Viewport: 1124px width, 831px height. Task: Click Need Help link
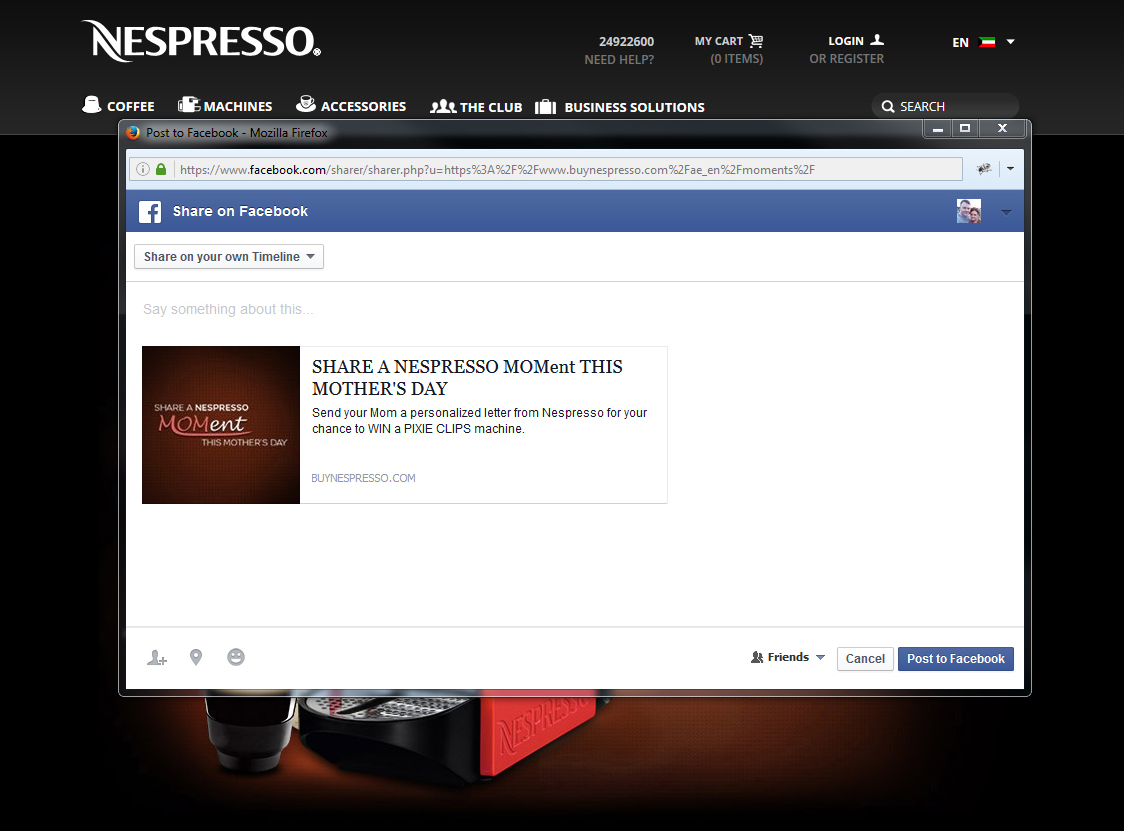click(619, 60)
